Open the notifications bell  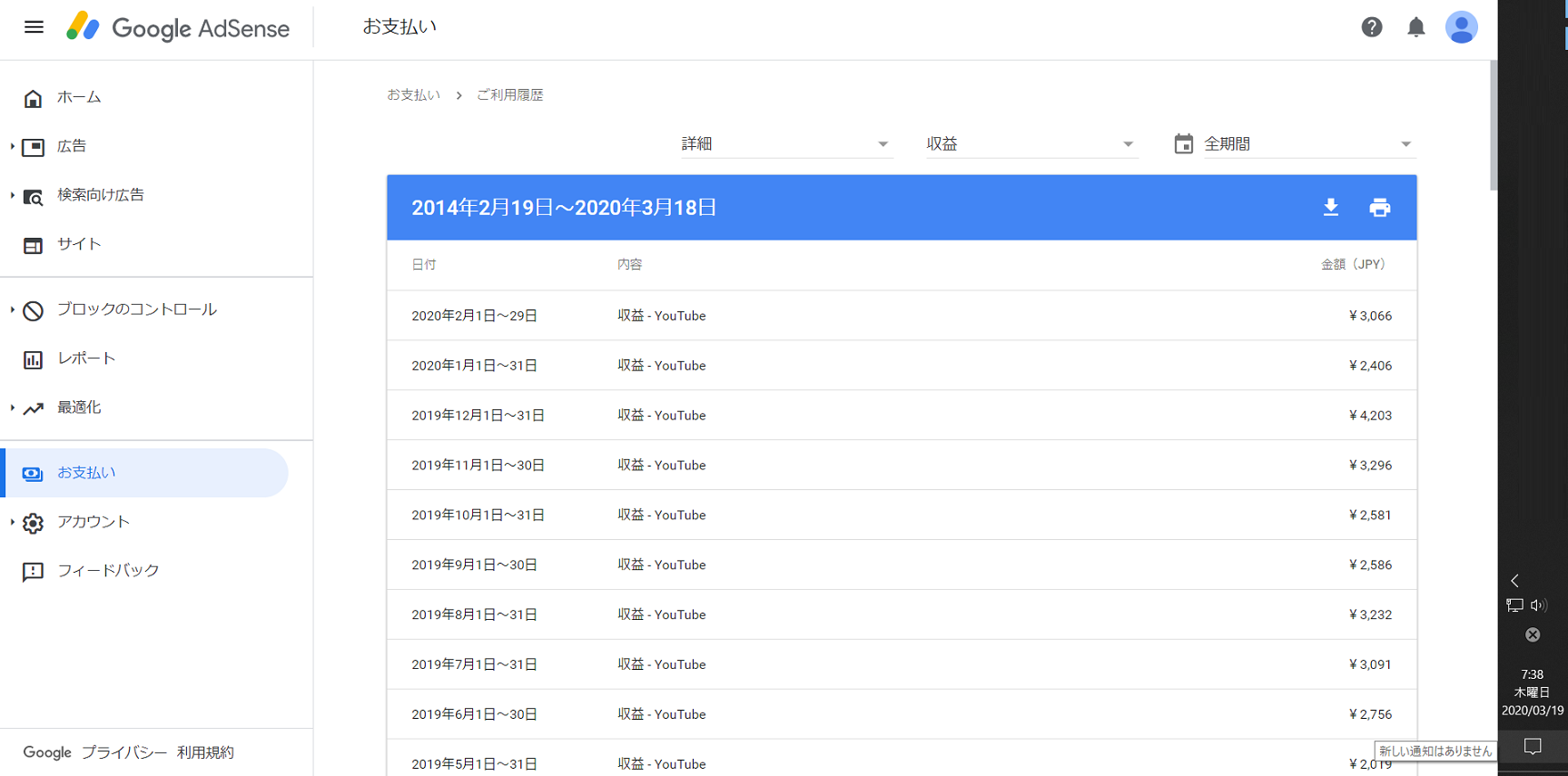[1415, 27]
